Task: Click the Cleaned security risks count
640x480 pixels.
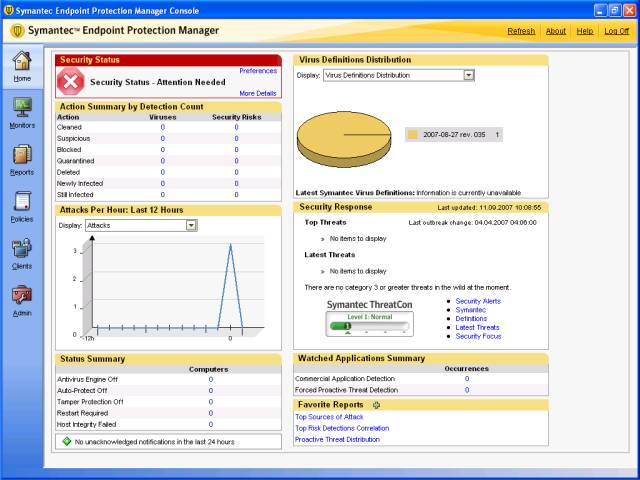Action: (x=236, y=127)
